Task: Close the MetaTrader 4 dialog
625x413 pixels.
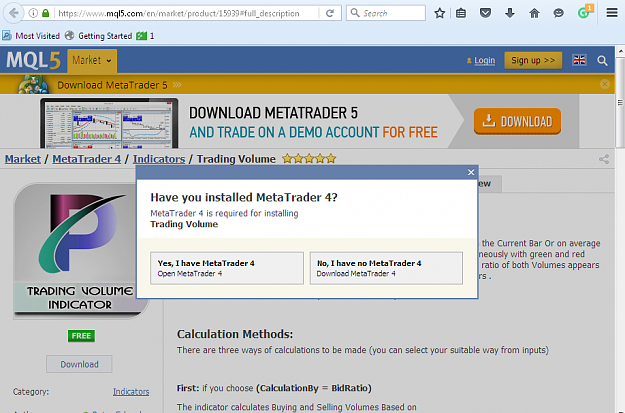Action: coord(471,172)
